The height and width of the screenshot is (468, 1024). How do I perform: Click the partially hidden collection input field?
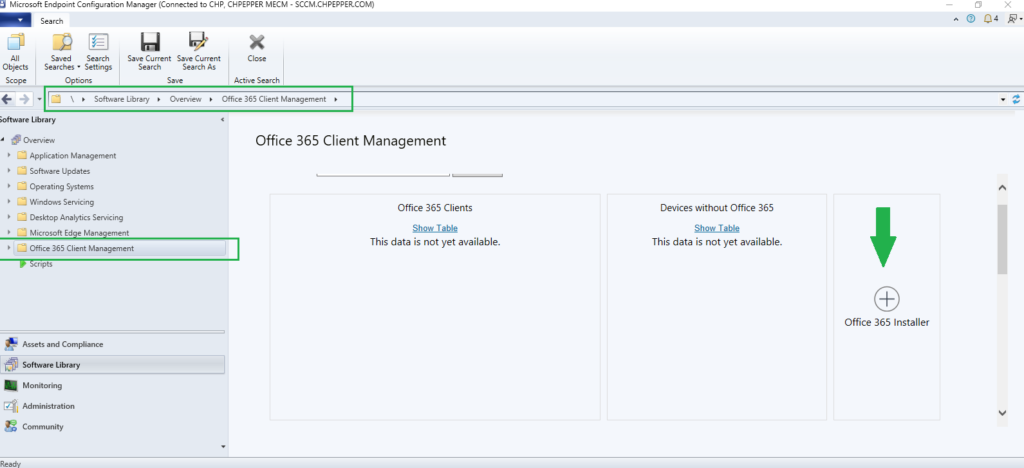pos(383,174)
